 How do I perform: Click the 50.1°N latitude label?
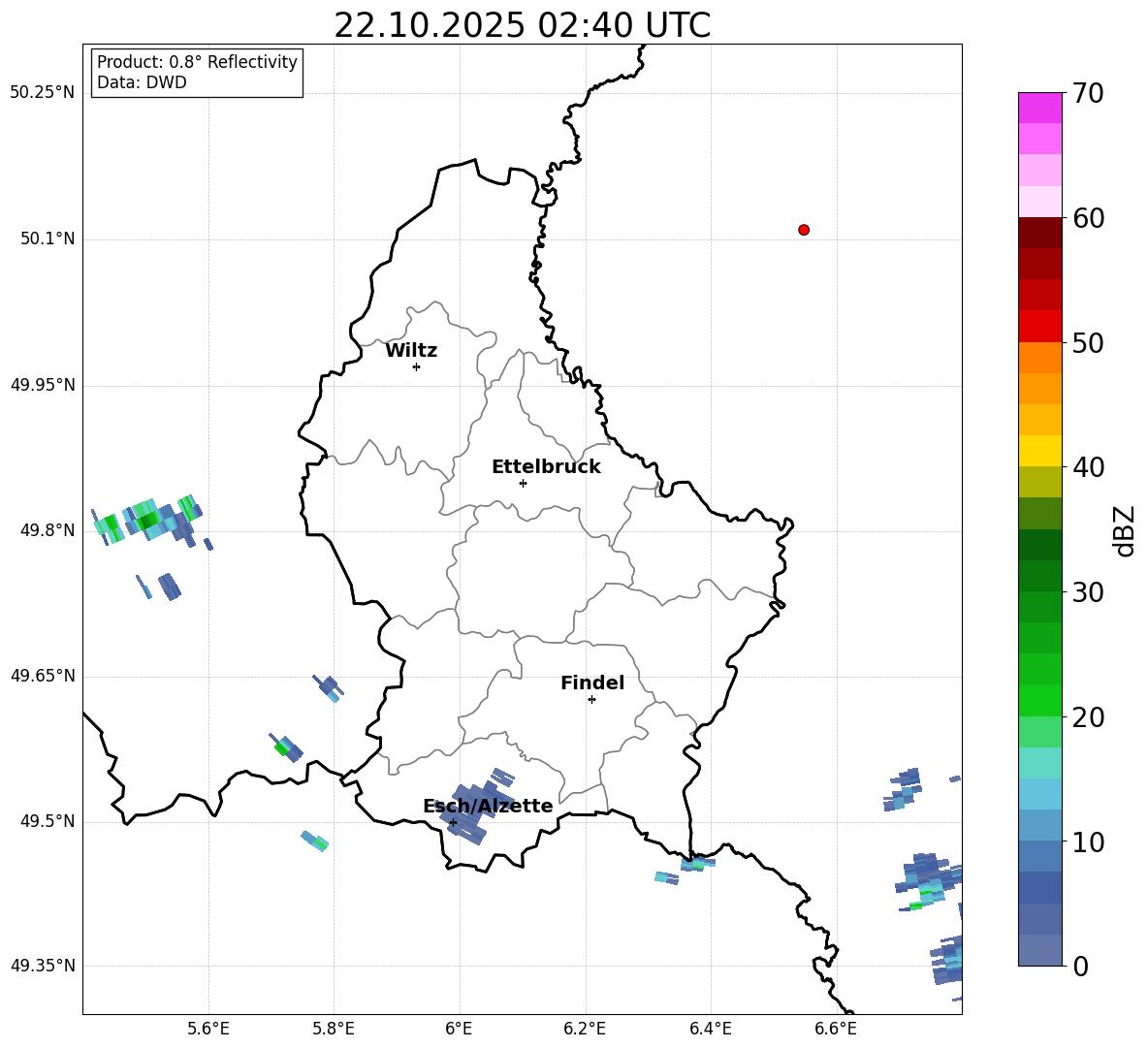coord(48,238)
